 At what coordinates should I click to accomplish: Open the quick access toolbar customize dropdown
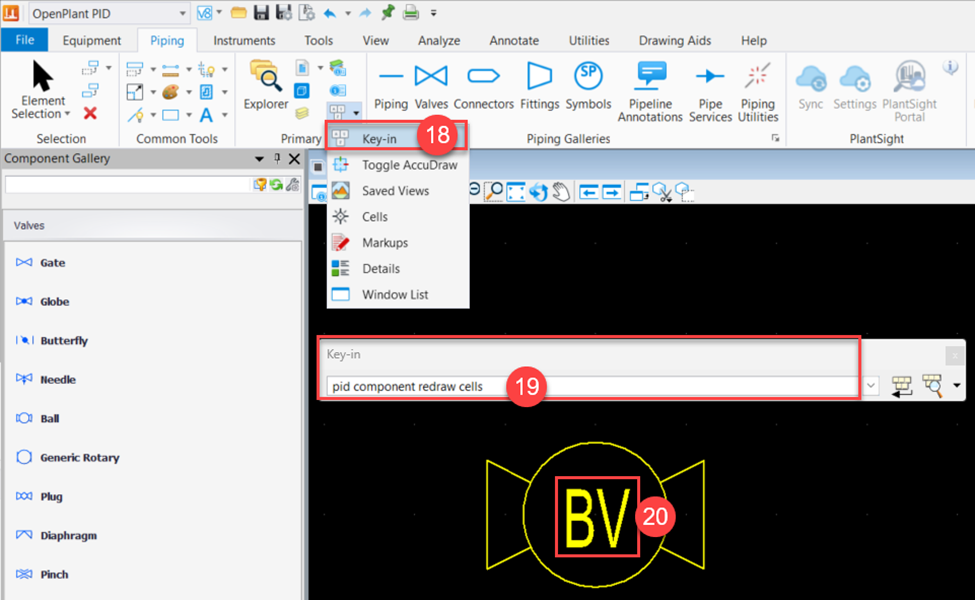click(x=433, y=12)
